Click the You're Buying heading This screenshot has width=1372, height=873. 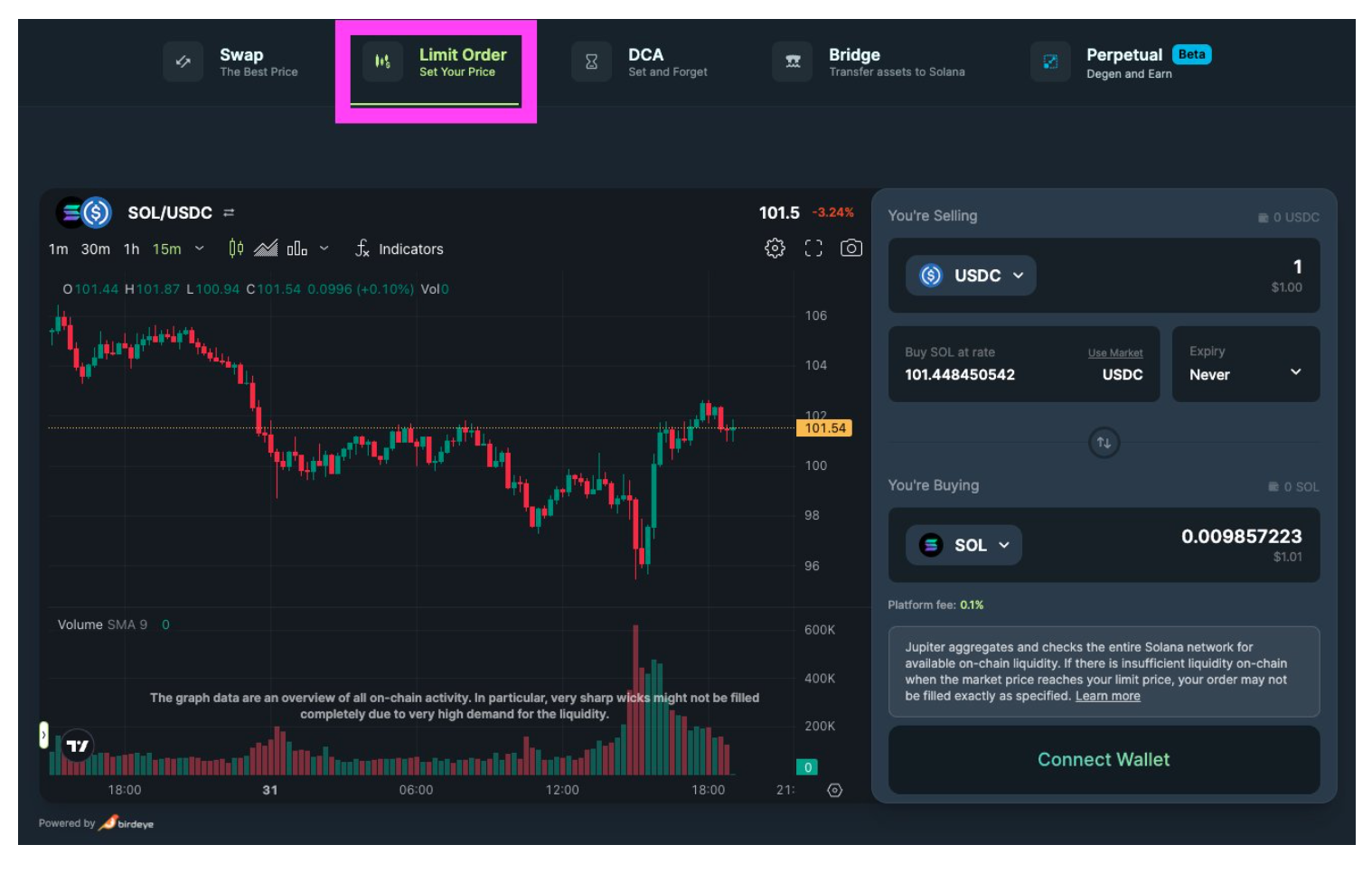tap(933, 485)
